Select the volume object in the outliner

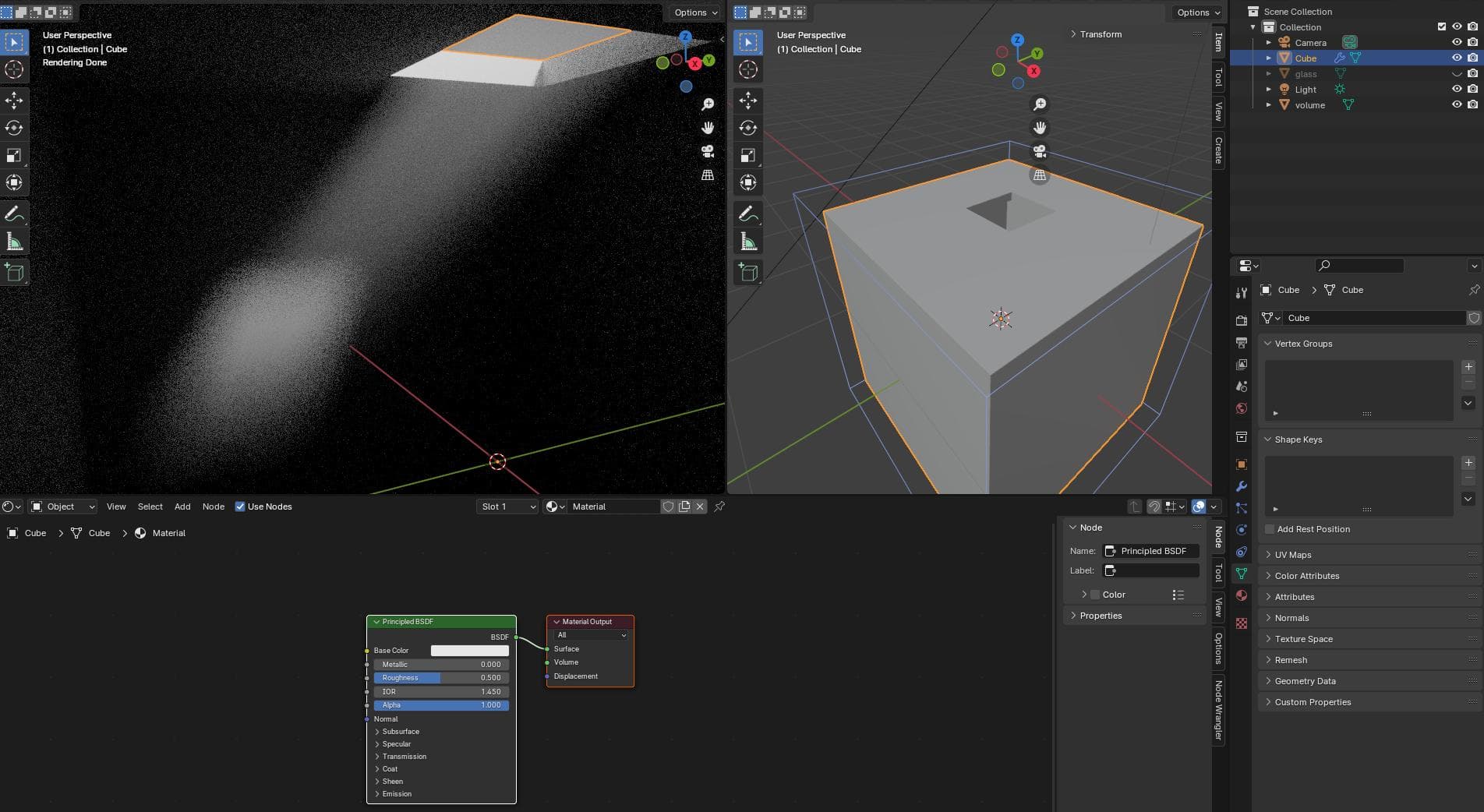[1309, 105]
